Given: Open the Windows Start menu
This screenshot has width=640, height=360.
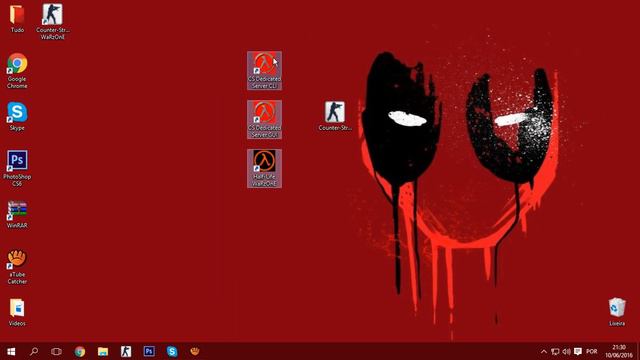Looking at the screenshot, I should click(x=11, y=351).
